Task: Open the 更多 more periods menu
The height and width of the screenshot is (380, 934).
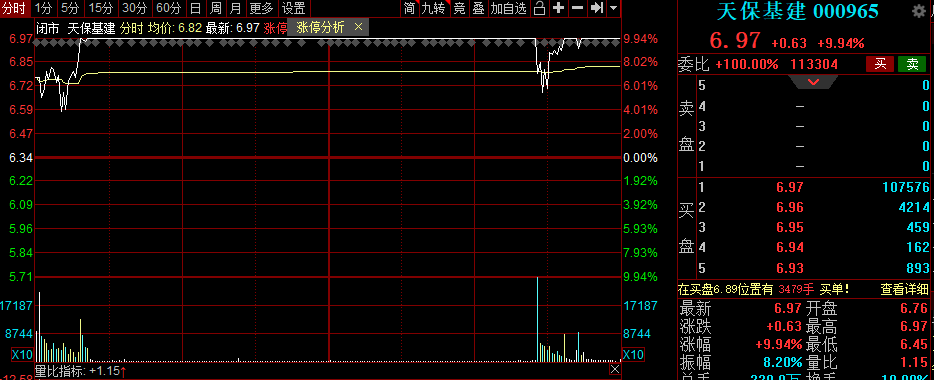Action: click(261, 8)
